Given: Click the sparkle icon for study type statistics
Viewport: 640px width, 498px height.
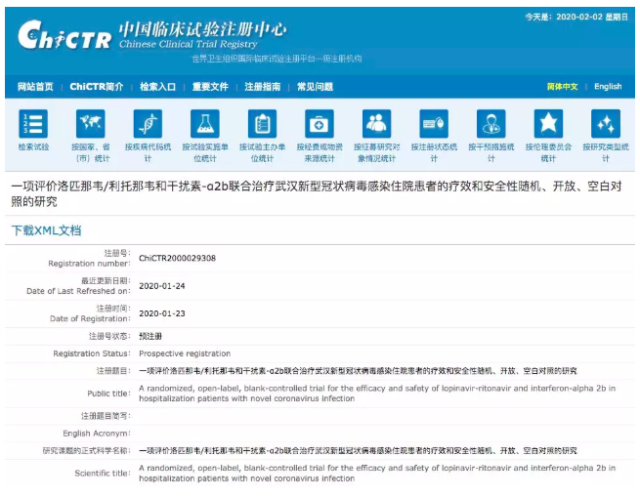Looking at the screenshot, I should pos(605,124).
